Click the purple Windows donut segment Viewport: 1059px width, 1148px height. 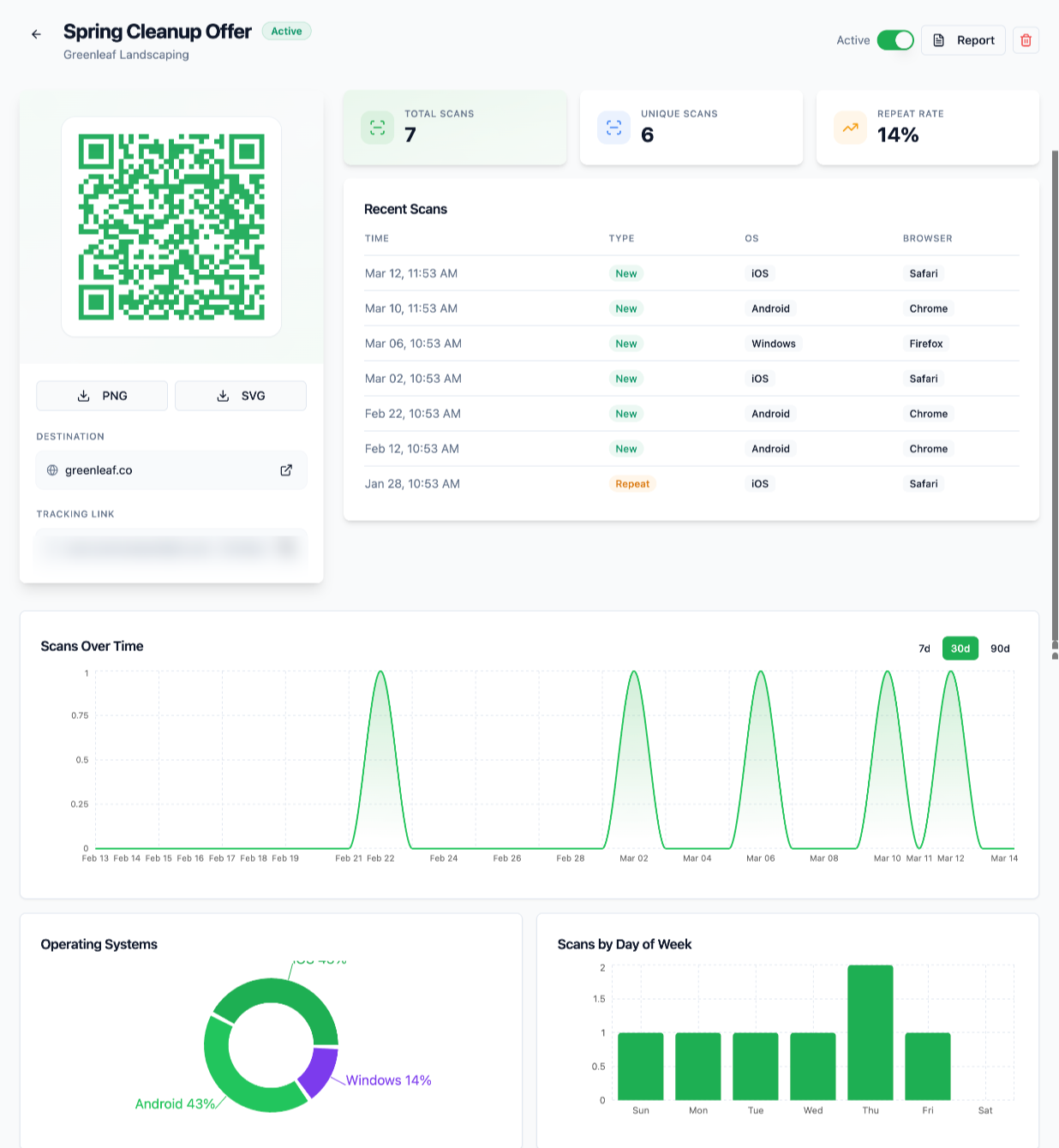pyautogui.click(x=319, y=1071)
